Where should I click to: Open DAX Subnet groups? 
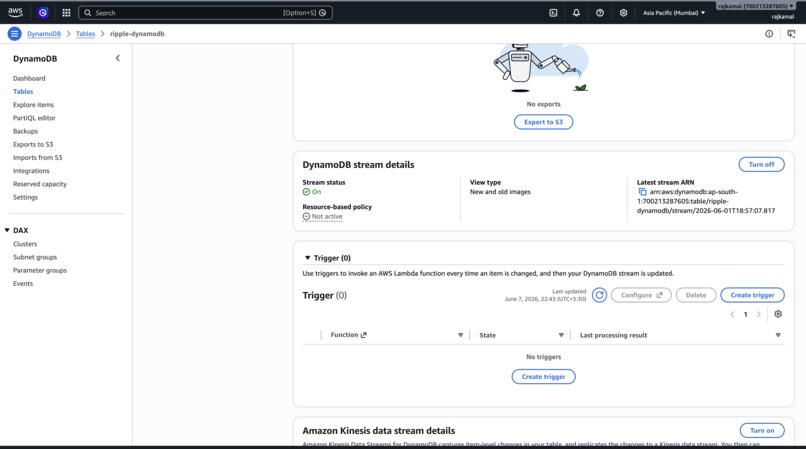coord(35,257)
